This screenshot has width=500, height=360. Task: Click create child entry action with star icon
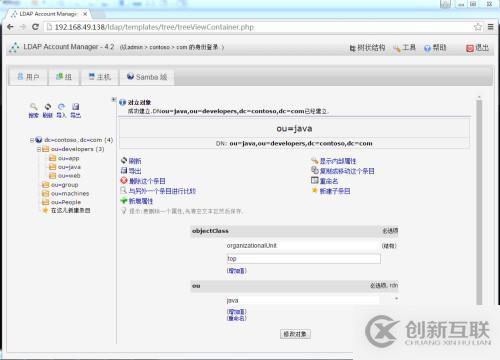[x=331, y=191]
